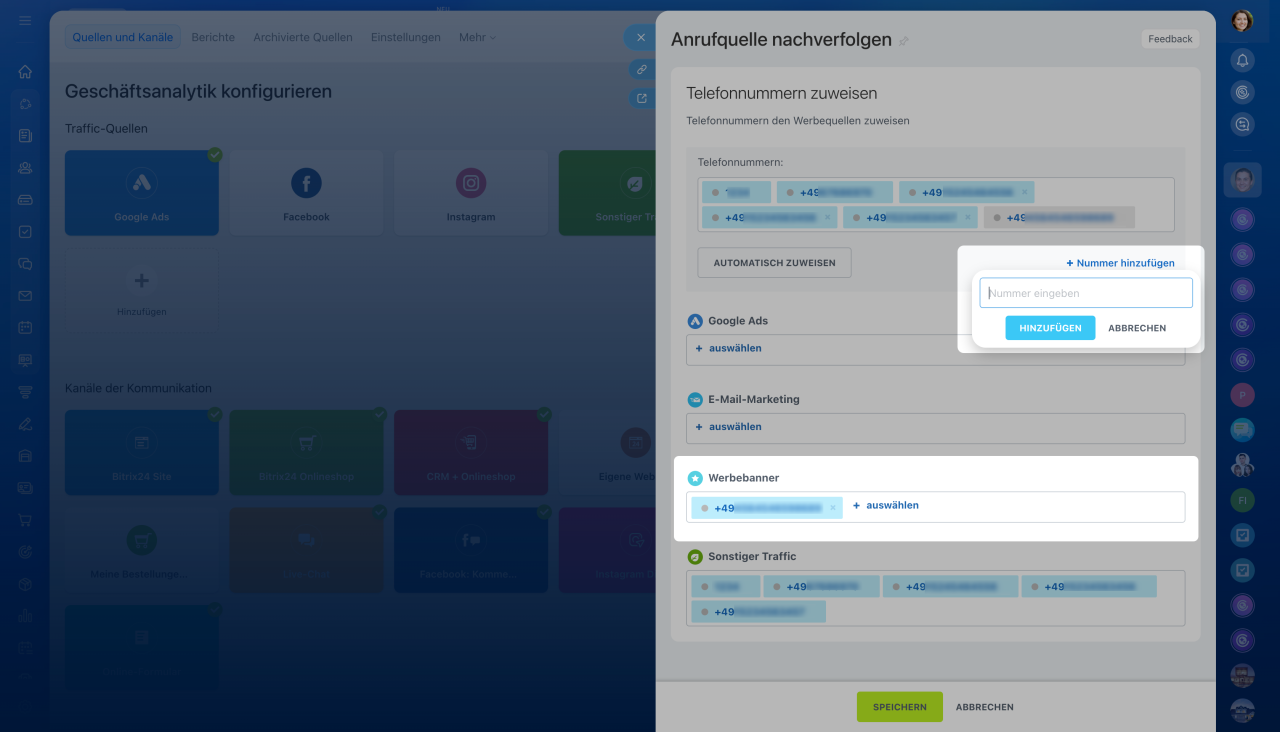Screen dimensions: 1280x732
Task: Open the "FI" avatar in right bar
Action: click(1243, 500)
